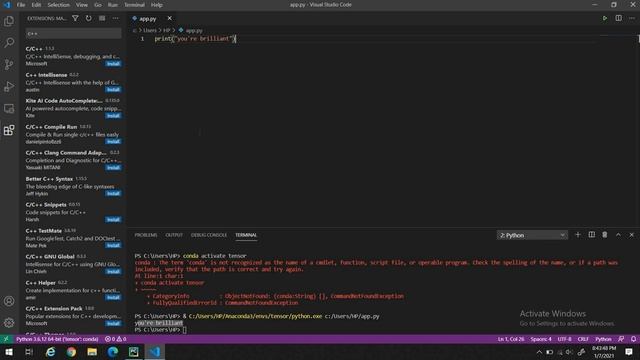Change line endings via CRLF item
The image size is (640, 360).
[x=583, y=339]
